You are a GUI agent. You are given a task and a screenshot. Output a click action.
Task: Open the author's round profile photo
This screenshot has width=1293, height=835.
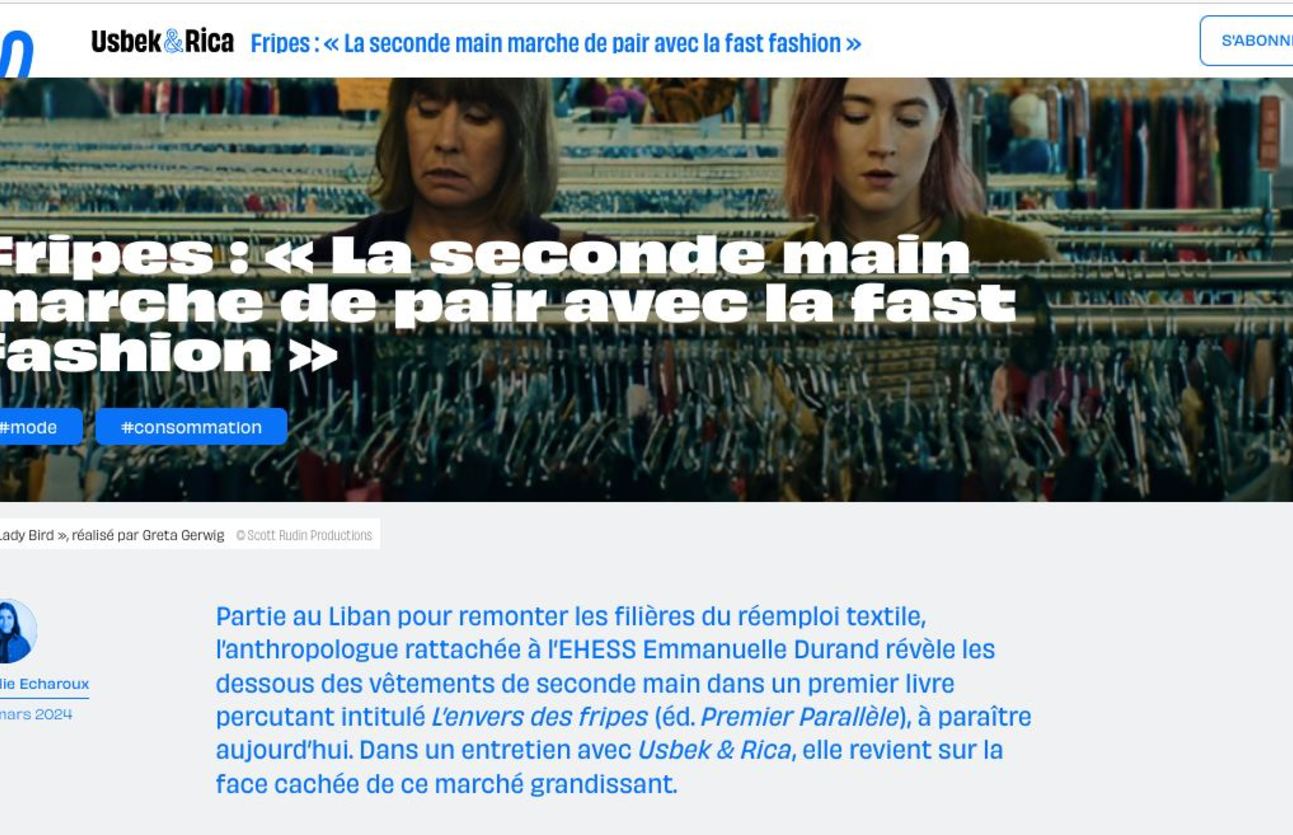pyautogui.click(x=17, y=631)
